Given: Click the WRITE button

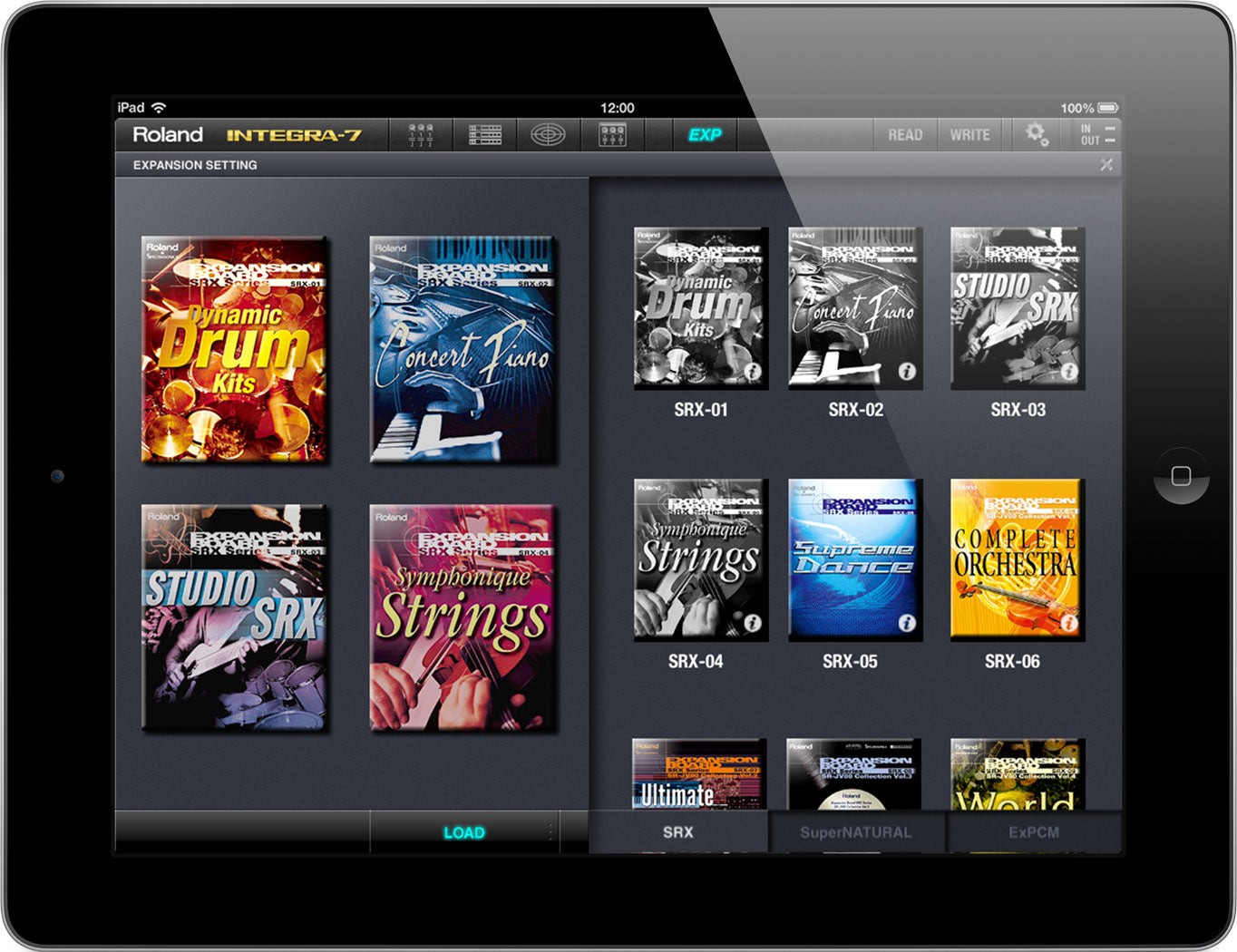Looking at the screenshot, I should (969, 135).
